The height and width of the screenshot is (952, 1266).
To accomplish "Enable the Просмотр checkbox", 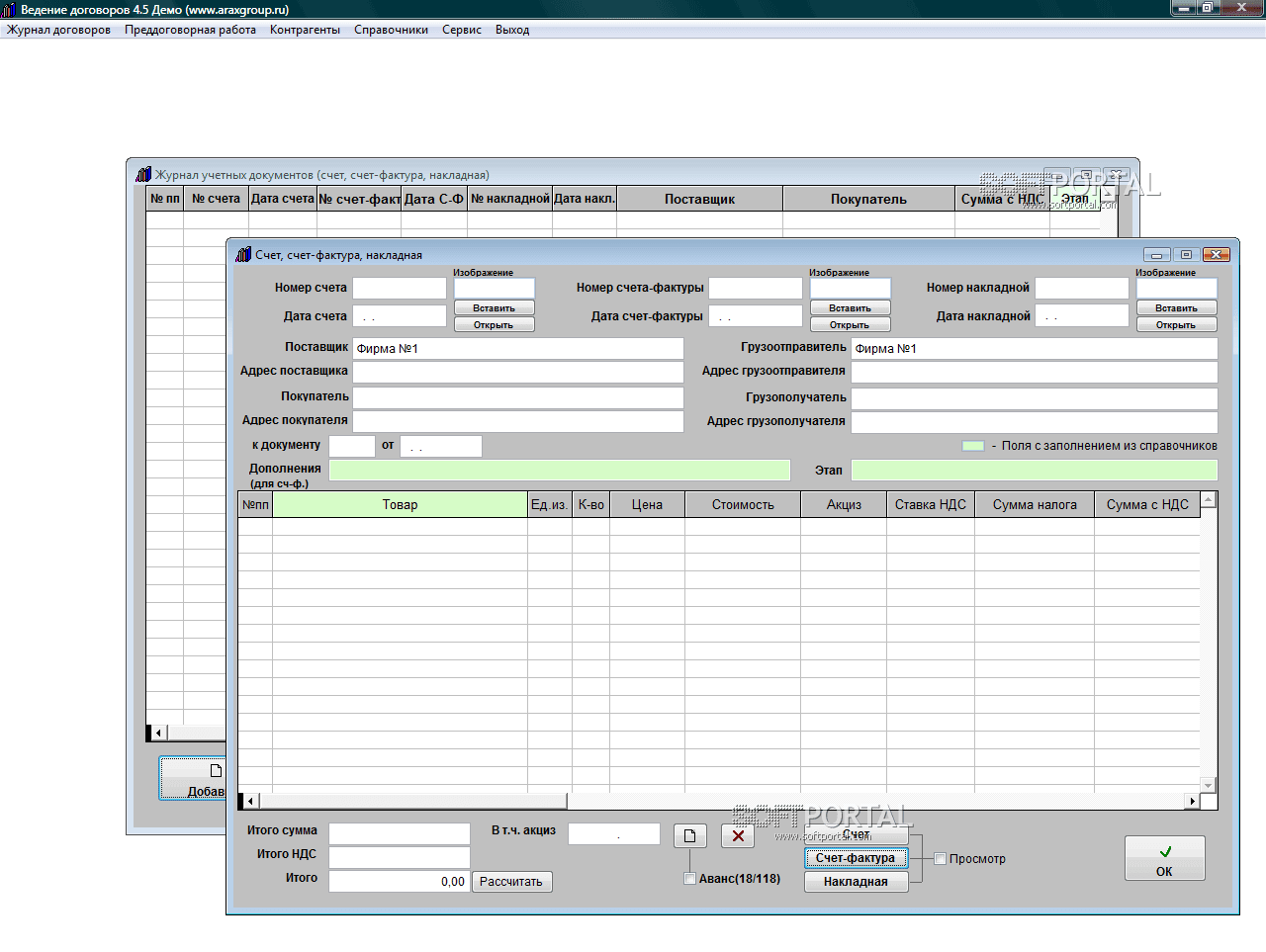I will click(x=941, y=859).
